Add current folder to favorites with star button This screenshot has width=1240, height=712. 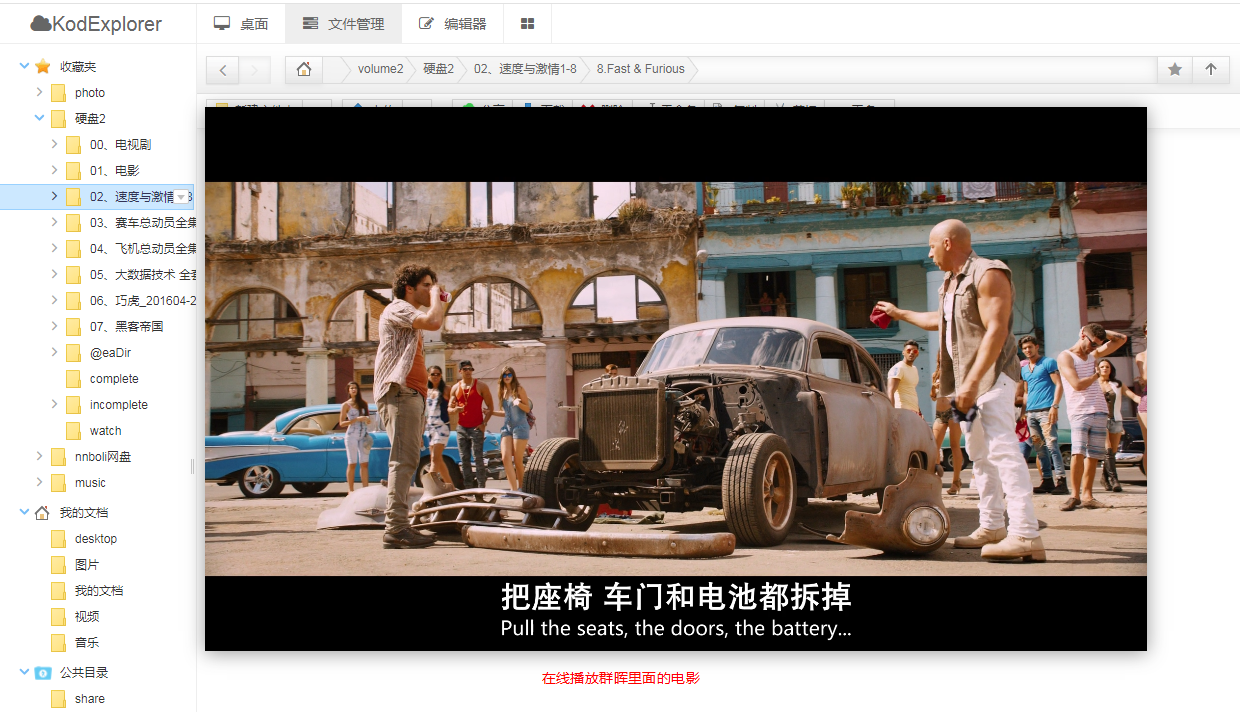coord(1175,70)
